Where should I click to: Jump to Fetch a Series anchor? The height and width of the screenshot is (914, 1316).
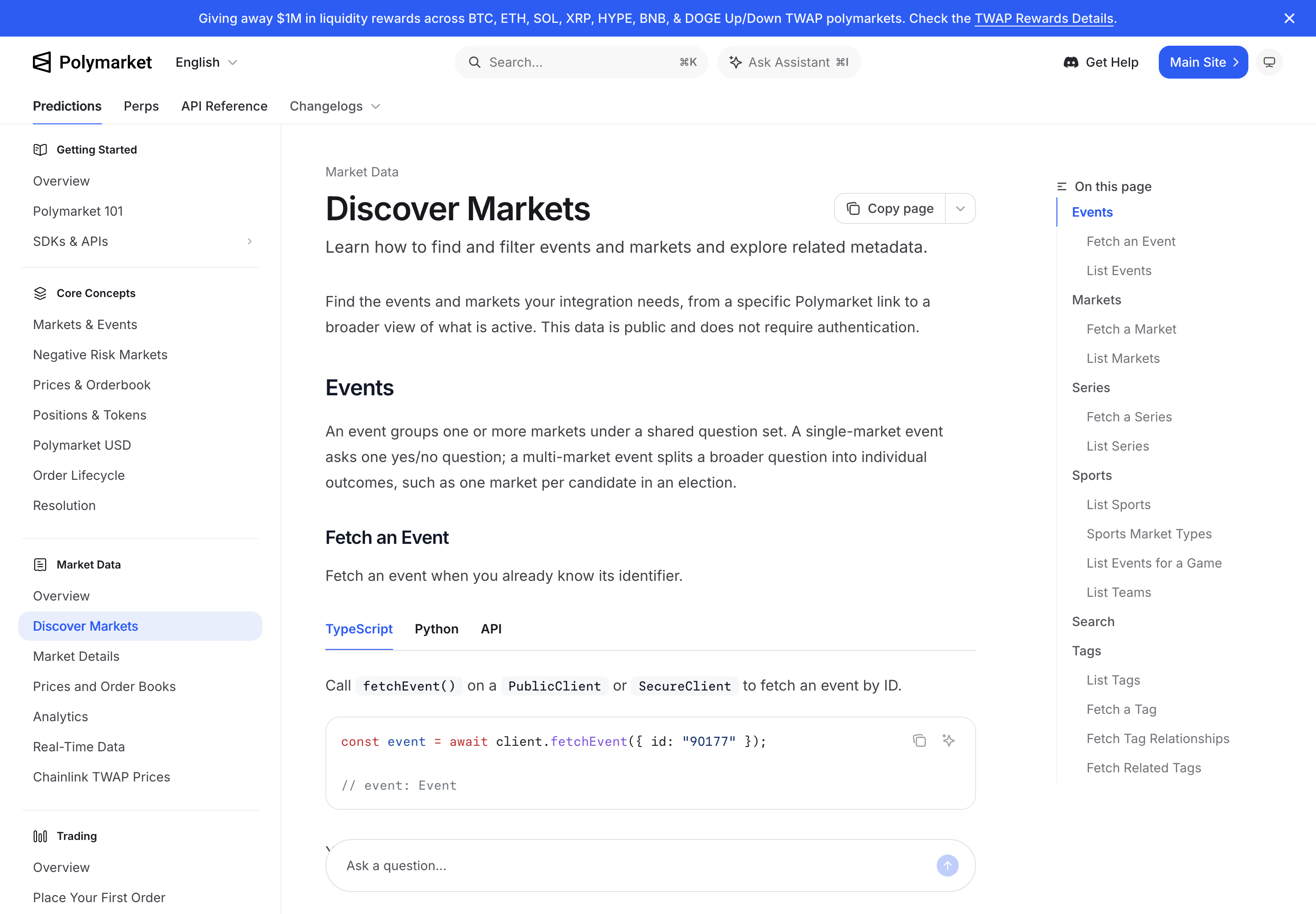[1129, 417]
